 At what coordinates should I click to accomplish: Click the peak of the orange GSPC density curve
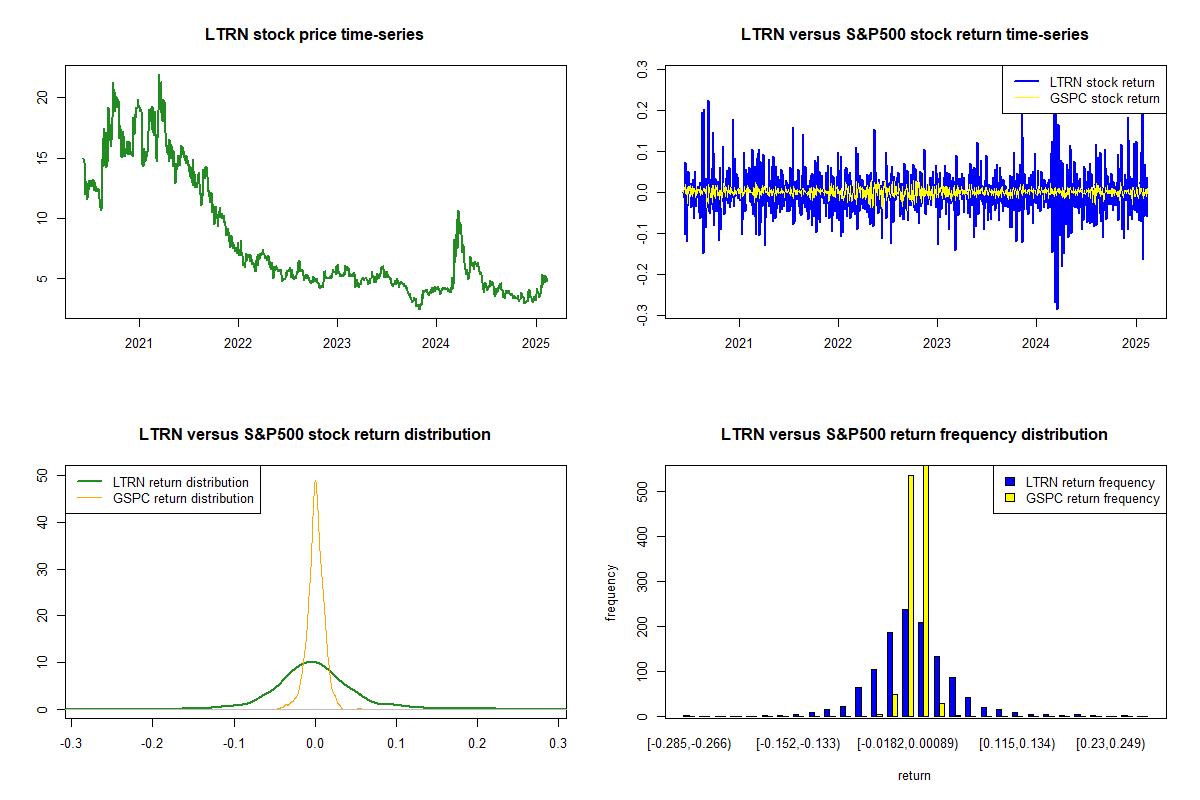point(315,481)
